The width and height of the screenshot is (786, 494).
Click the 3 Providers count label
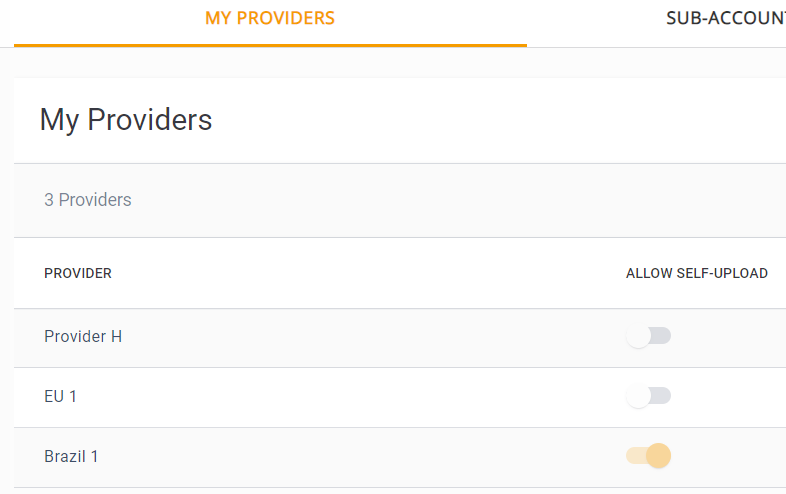point(88,200)
